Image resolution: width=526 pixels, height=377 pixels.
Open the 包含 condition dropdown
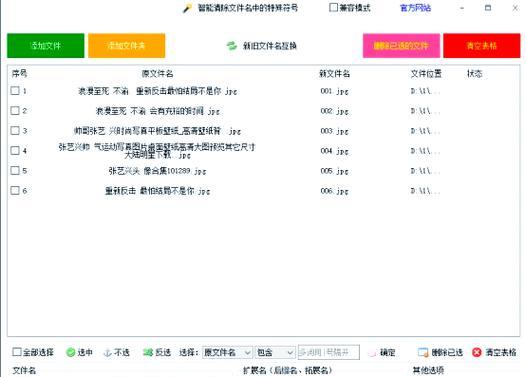(x=275, y=353)
